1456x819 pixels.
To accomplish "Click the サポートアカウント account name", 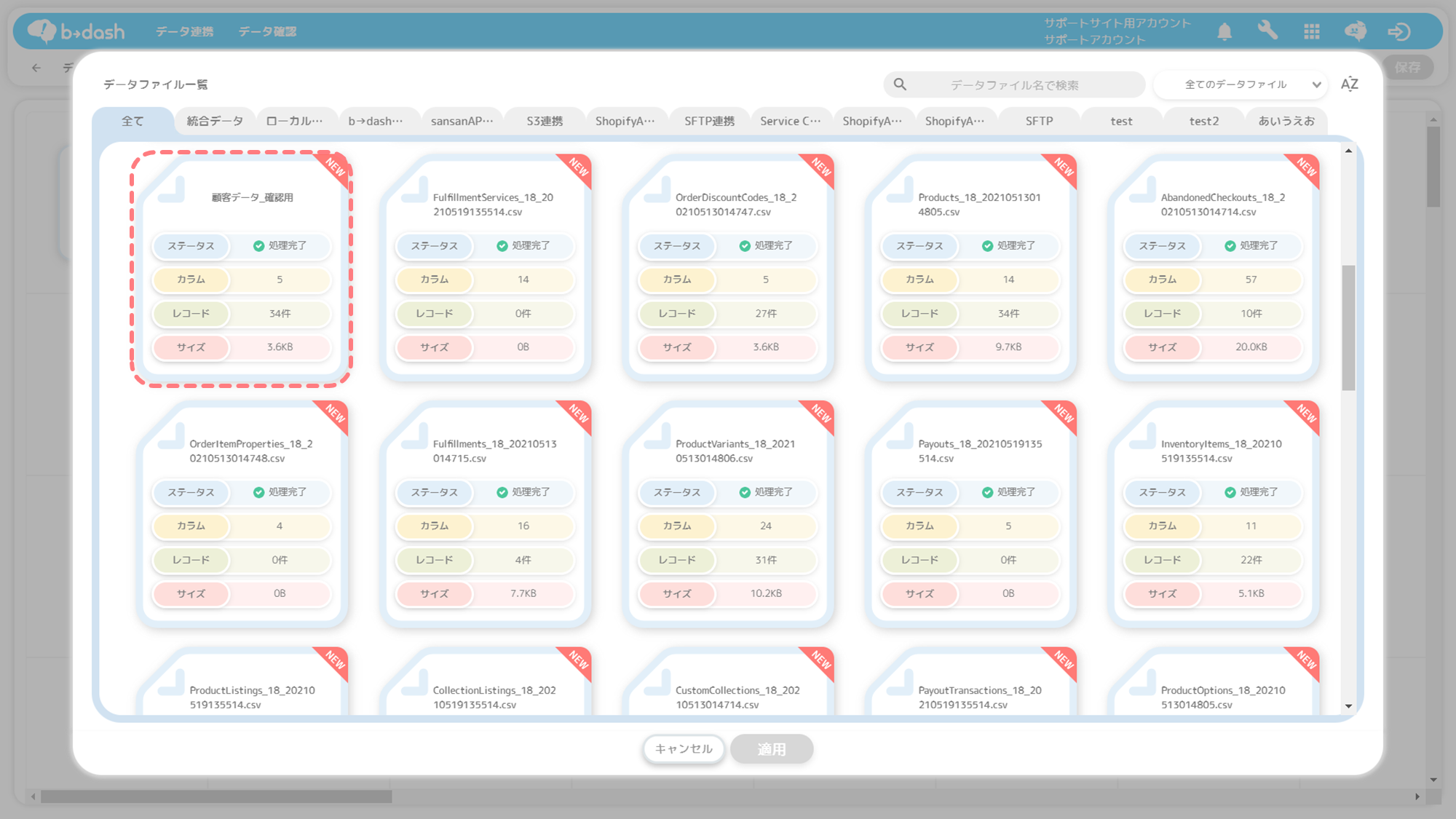I will coord(1095,39).
